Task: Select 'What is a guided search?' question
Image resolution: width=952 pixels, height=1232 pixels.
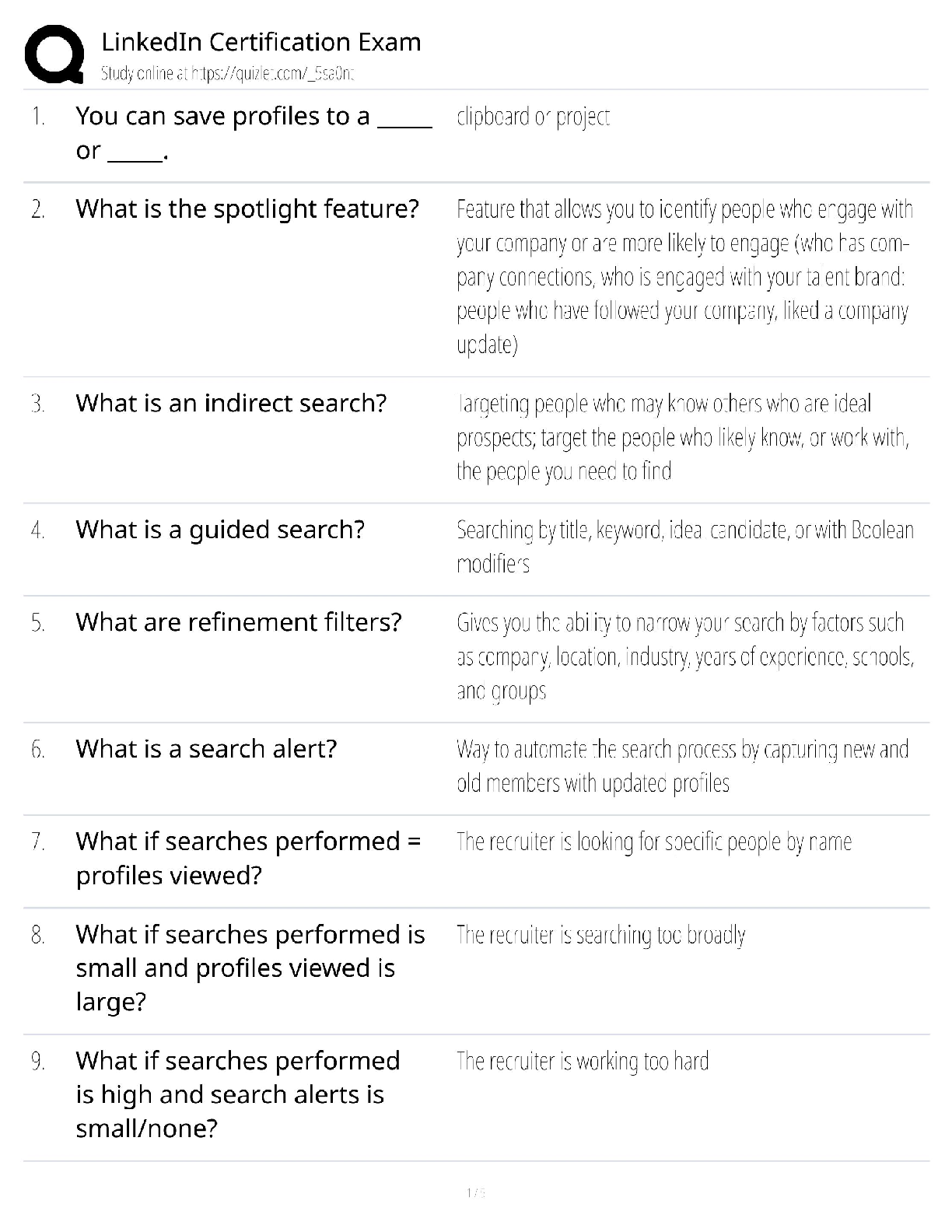Action: (220, 530)
